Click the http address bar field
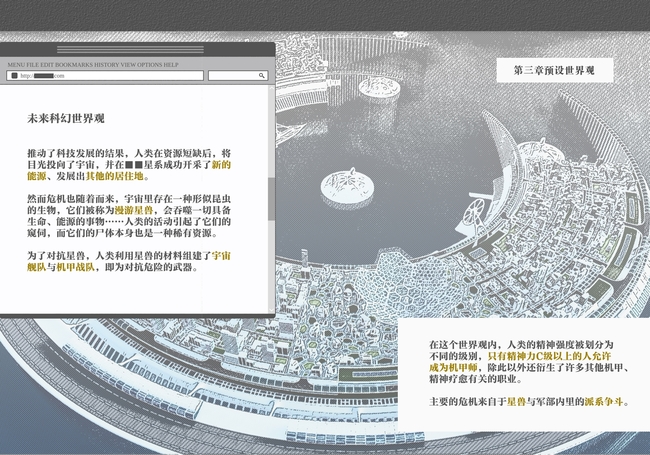The height and width of the screenshot is (455, 650). click(110, 76)
